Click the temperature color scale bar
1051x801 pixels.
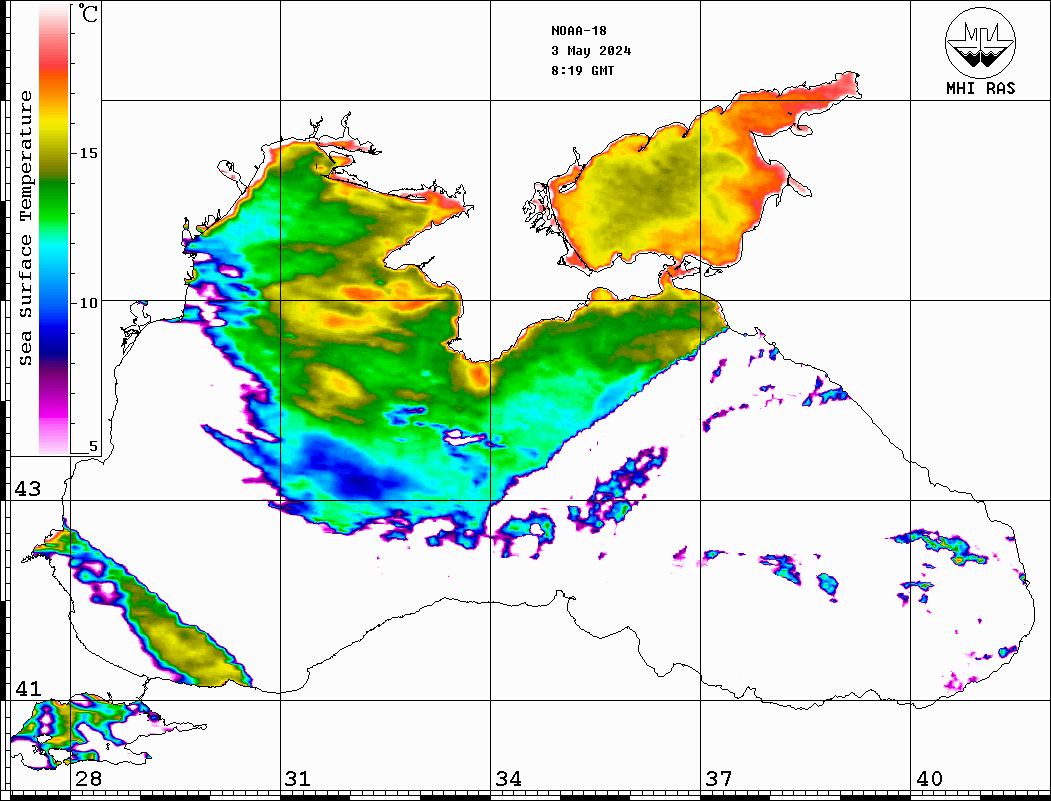[x=54, y=230]
